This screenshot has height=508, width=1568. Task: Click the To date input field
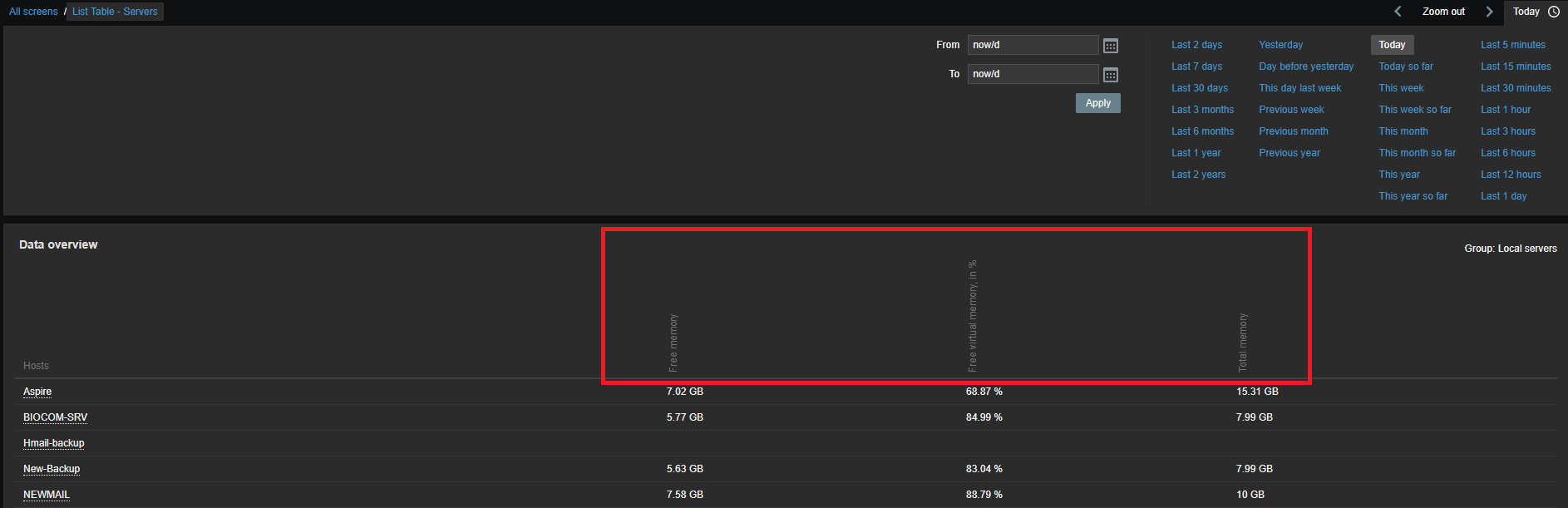[1033, 74]
